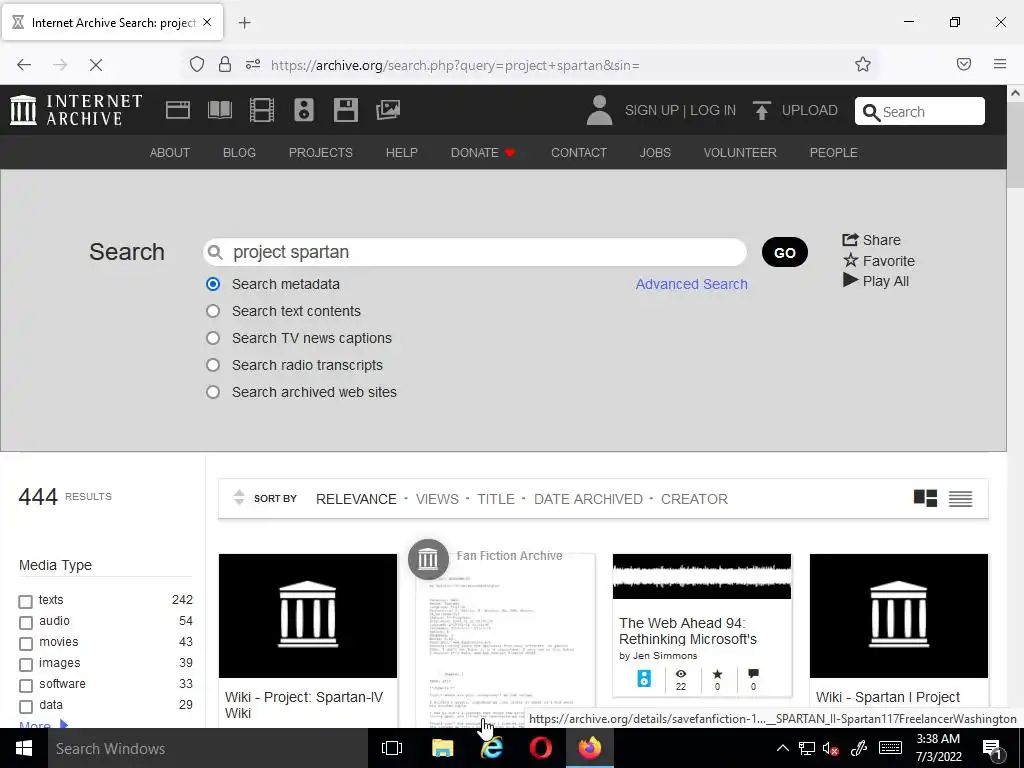Open File Explorer from the taskbar
This screenshot has height=768, width=1024.
[442, 748]
